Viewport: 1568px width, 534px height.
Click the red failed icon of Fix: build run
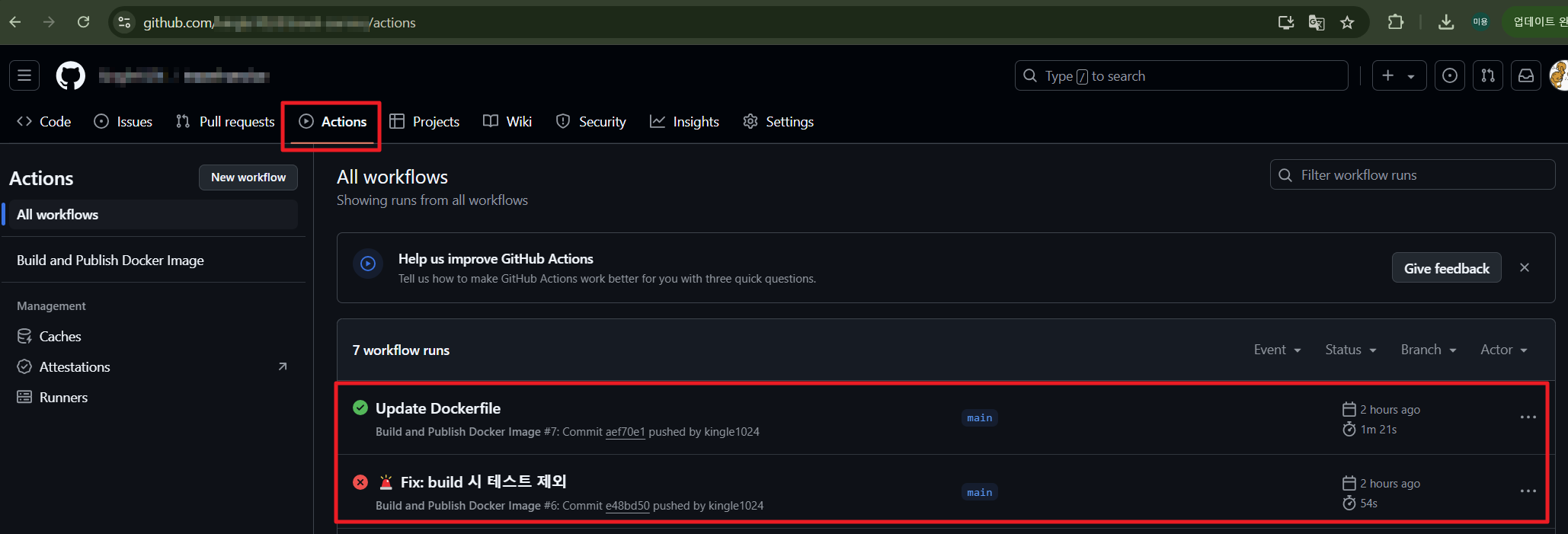(x=360, y=481)
